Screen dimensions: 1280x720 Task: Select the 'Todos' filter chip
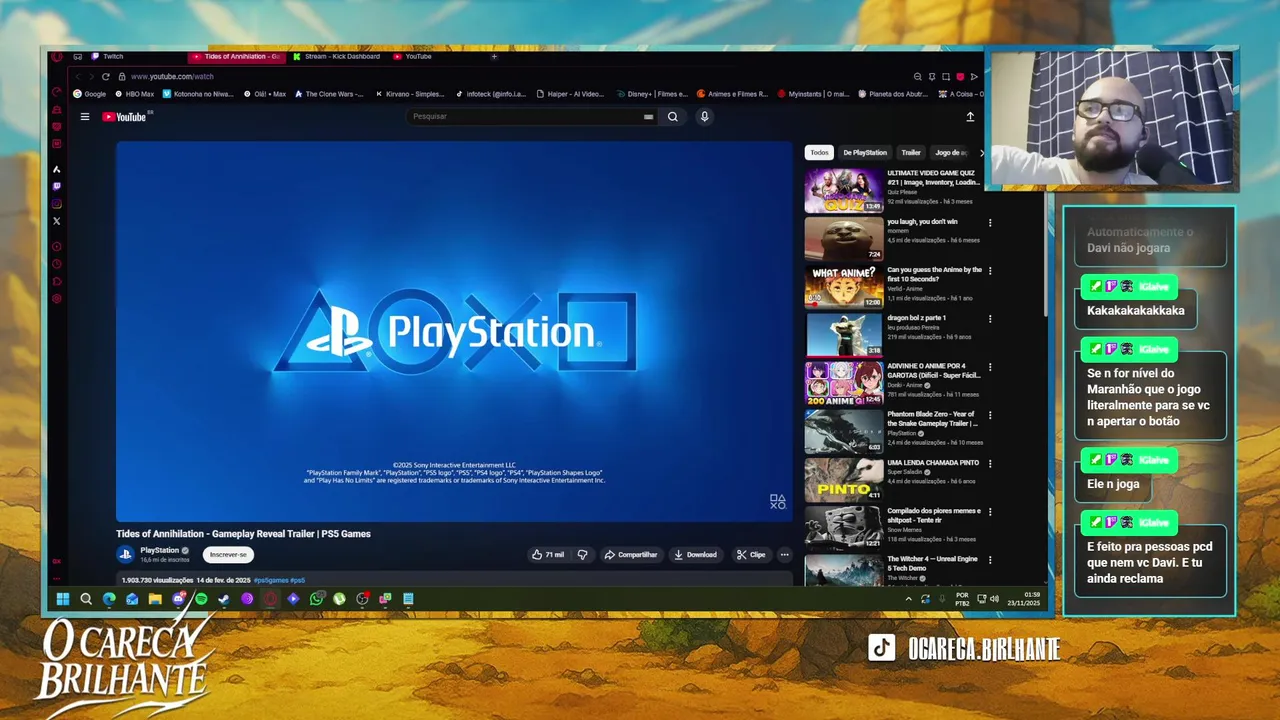(x=819, y=153)
